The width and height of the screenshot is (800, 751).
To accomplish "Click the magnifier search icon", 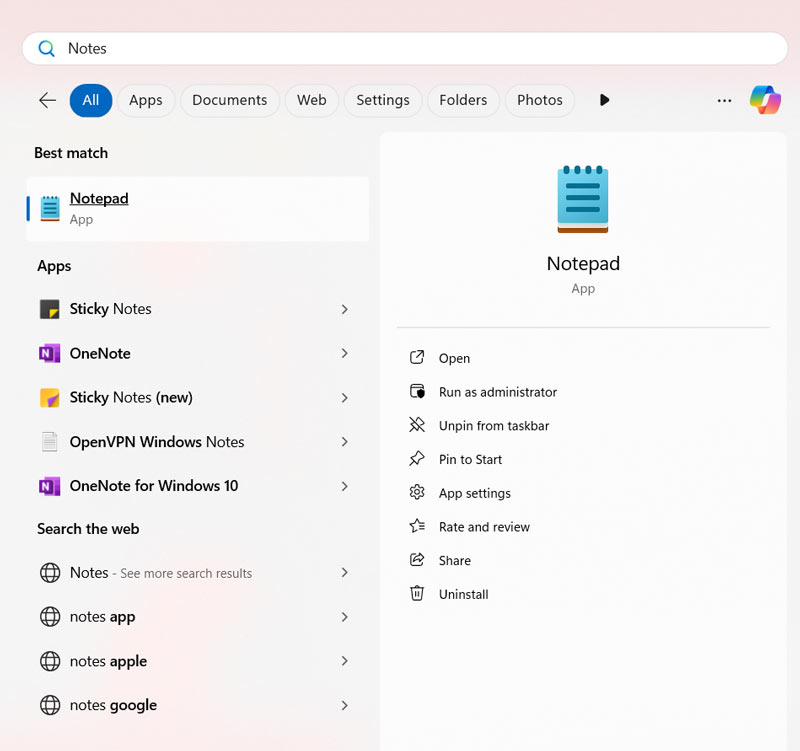I will [x=46, y=48].
